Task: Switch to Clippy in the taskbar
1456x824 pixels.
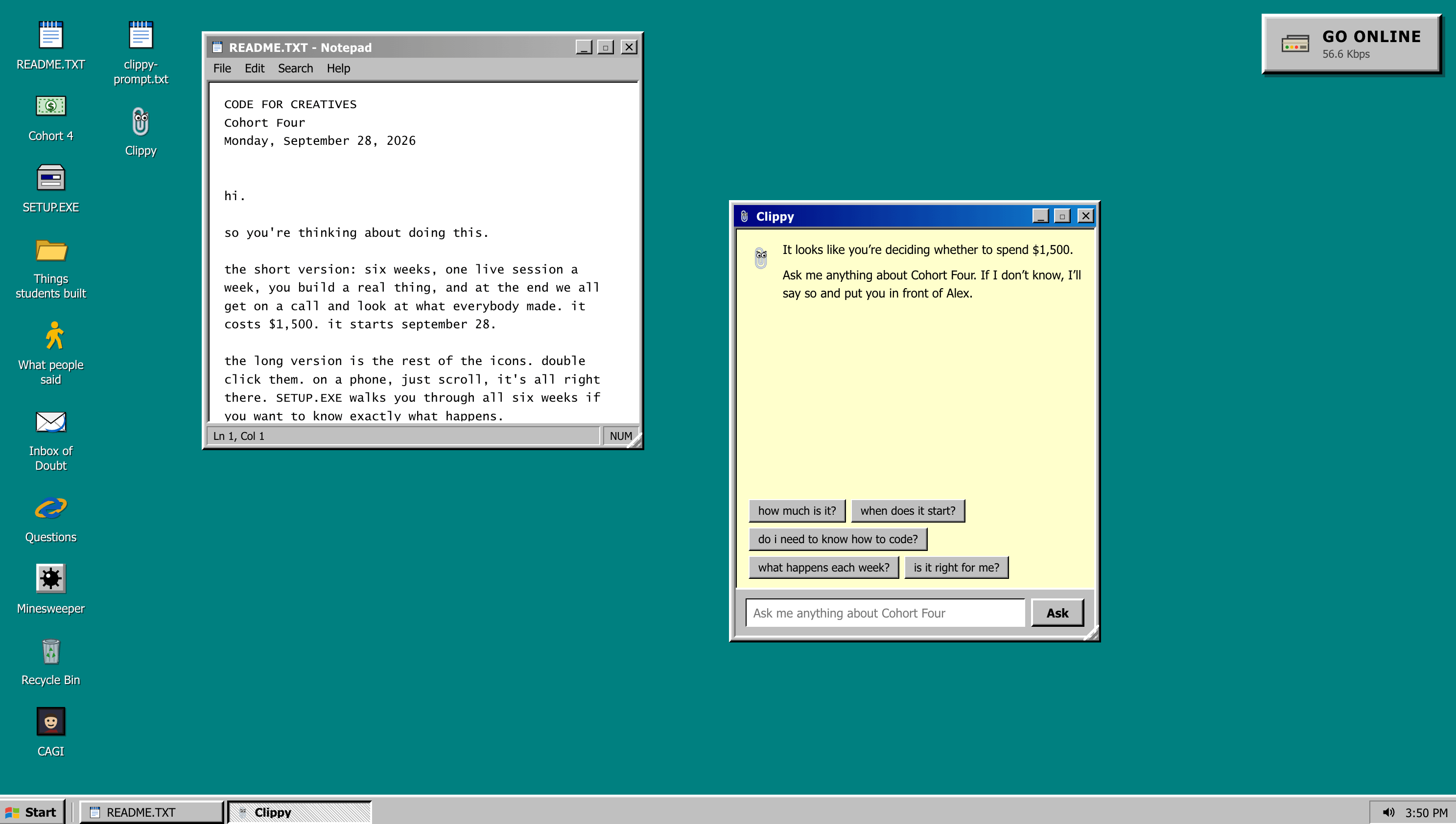Action: click(299, 812)
